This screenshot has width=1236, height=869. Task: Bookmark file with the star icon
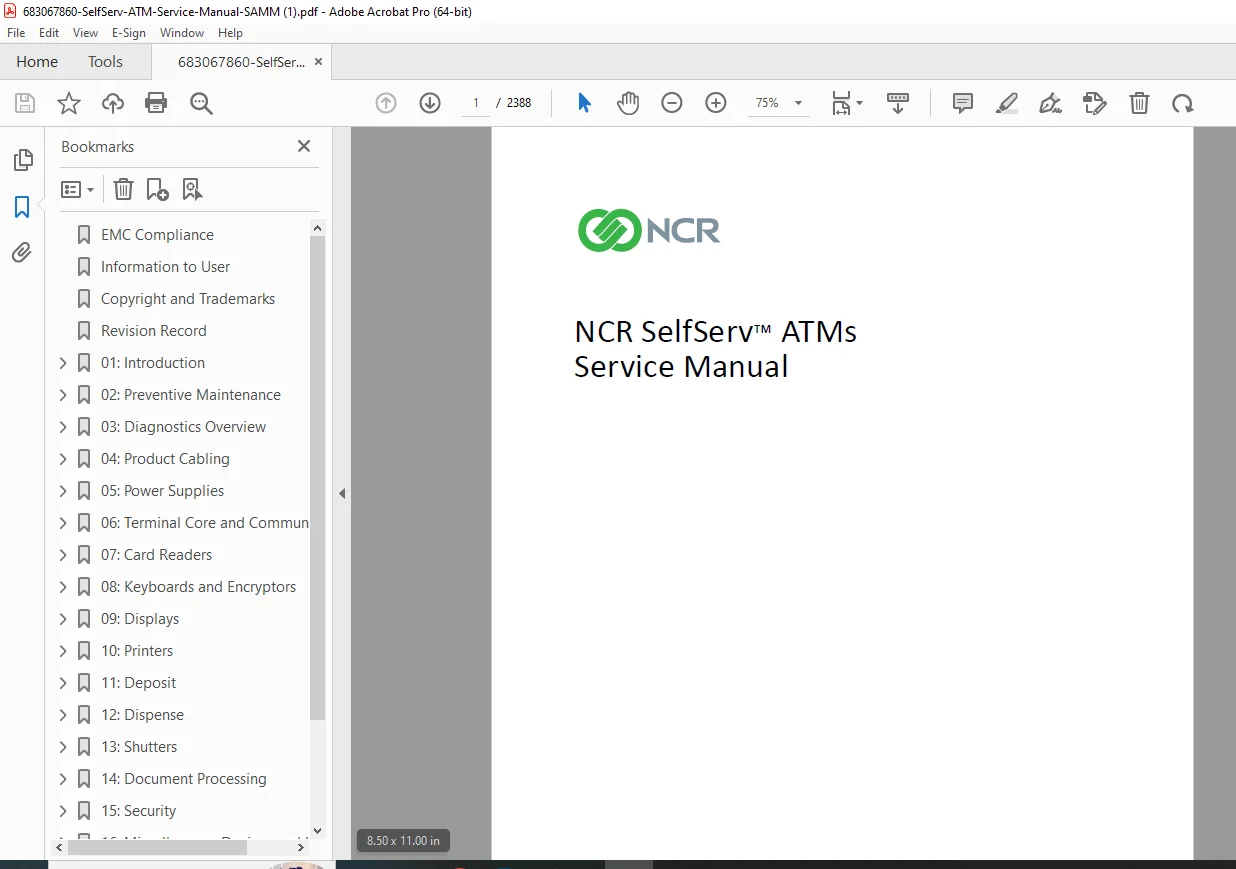click(x=69, y=103)
